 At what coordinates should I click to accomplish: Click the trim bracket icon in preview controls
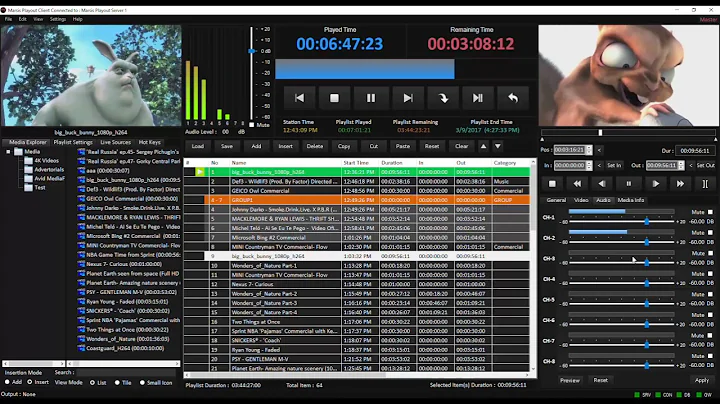[705, 184]
